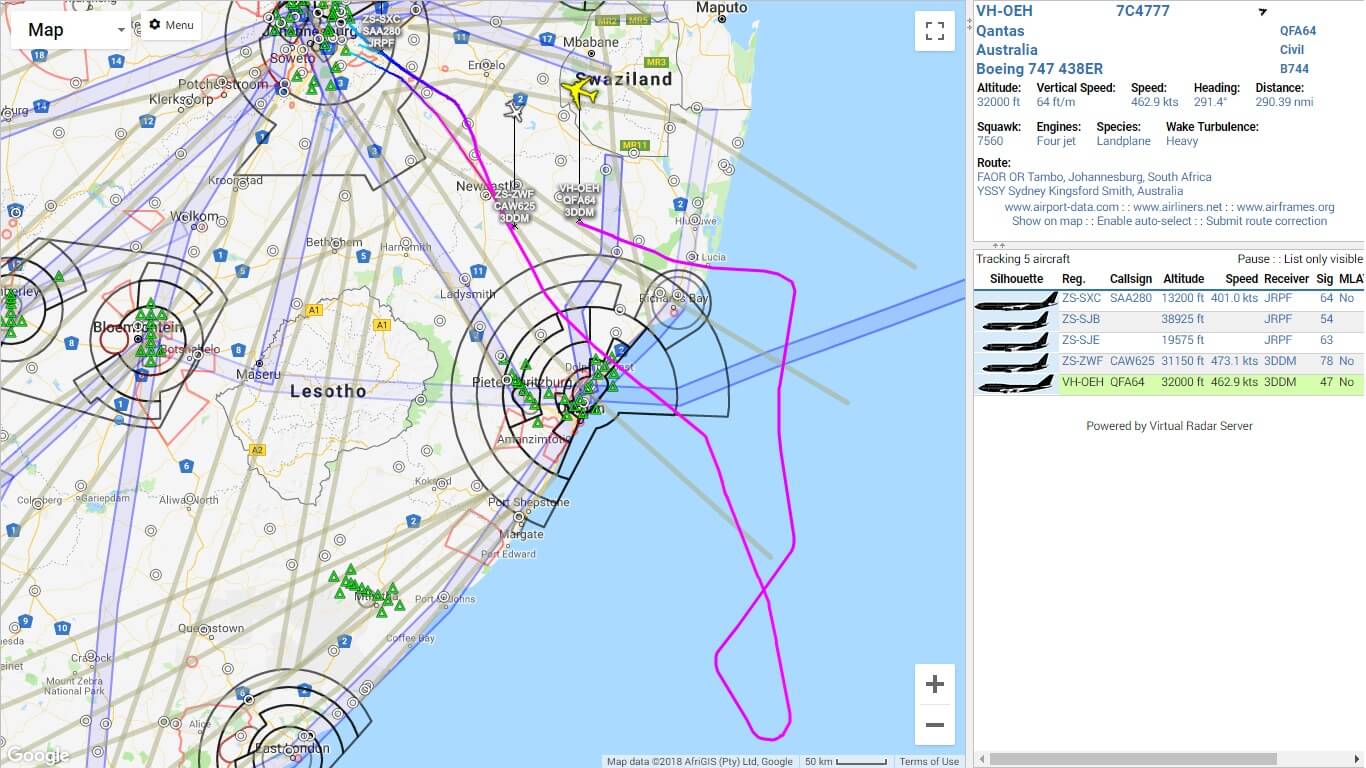Click FAOR OR Tambo route origin

click(1094, 177)
